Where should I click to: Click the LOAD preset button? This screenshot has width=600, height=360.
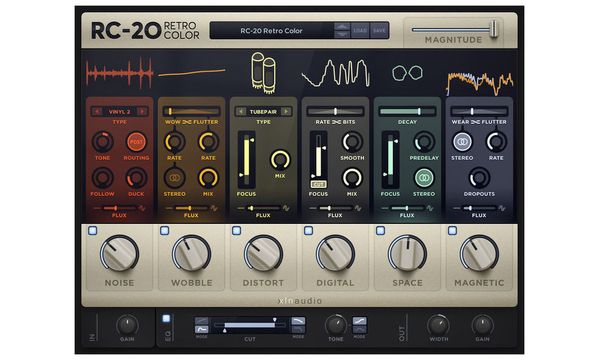pyautogui.click(x=360, y=31)
